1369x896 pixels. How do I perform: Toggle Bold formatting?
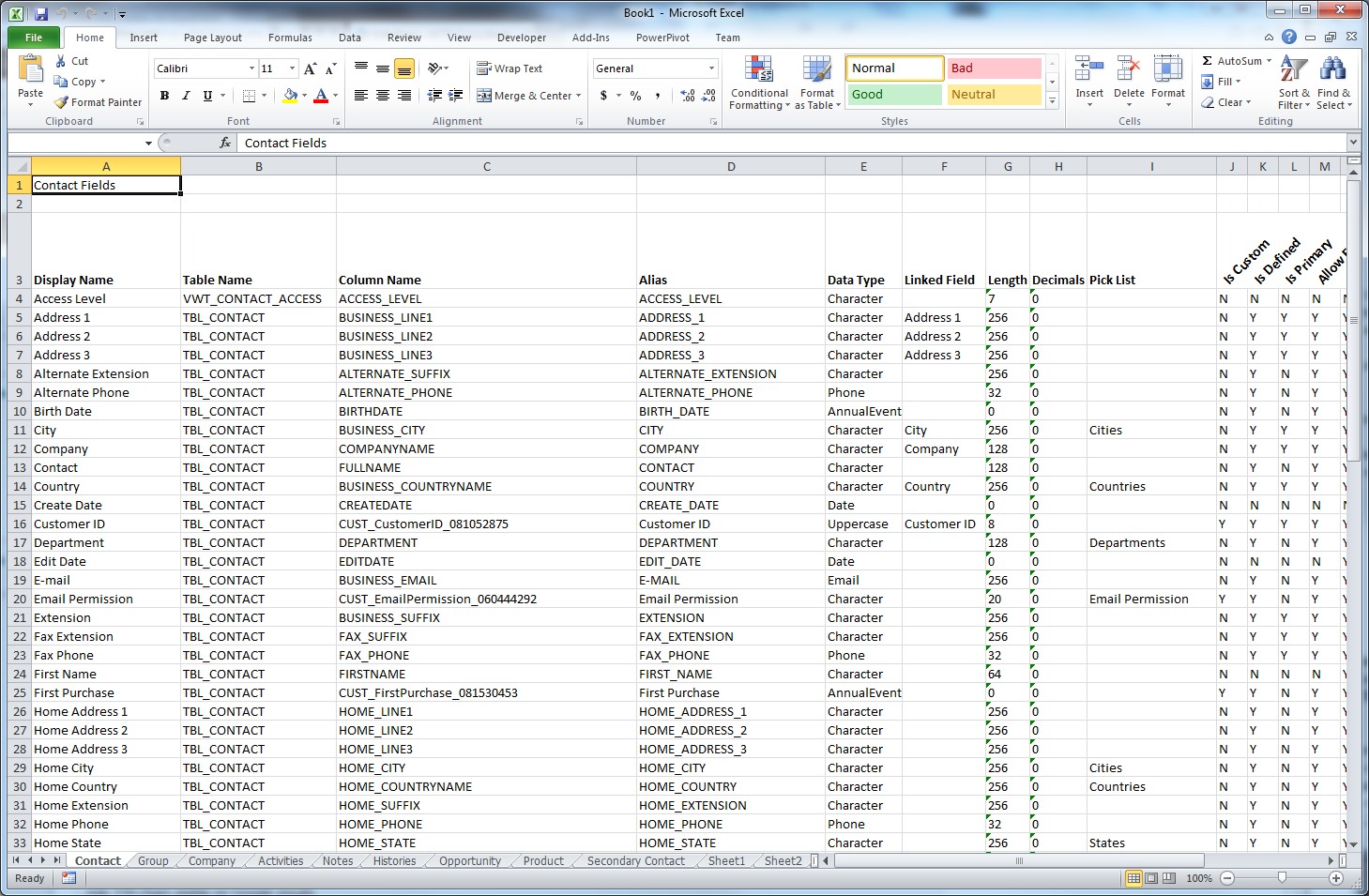coord(165,96)
